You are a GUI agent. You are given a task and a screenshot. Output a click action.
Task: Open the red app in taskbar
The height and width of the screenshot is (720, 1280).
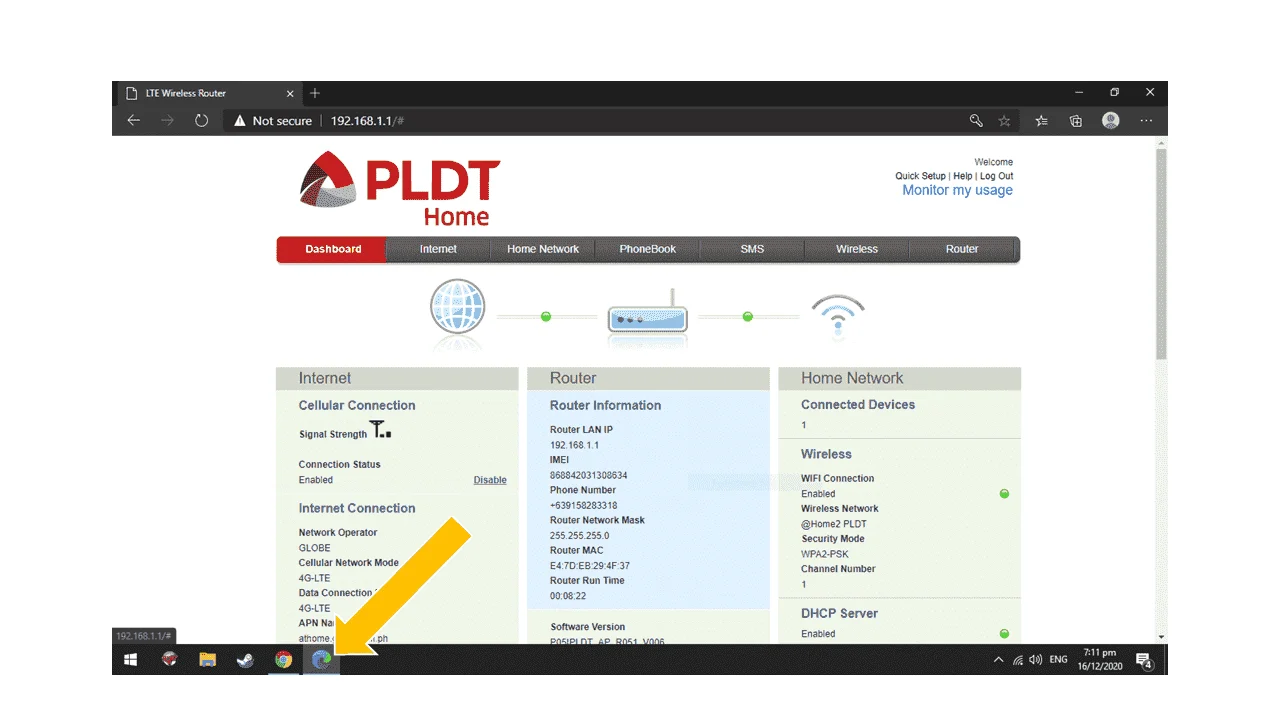pos(169,660)
